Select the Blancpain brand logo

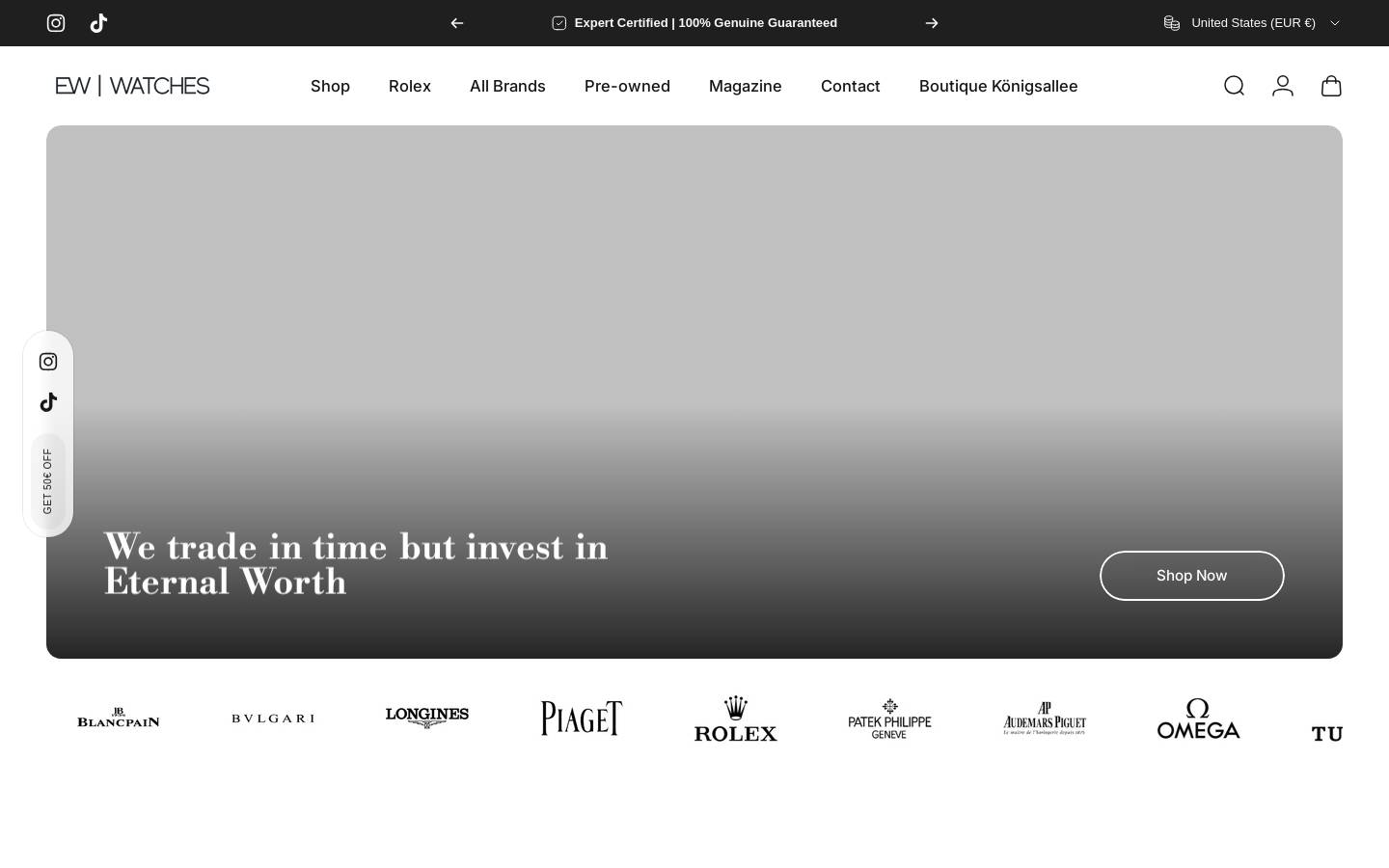tap(119, 719)
